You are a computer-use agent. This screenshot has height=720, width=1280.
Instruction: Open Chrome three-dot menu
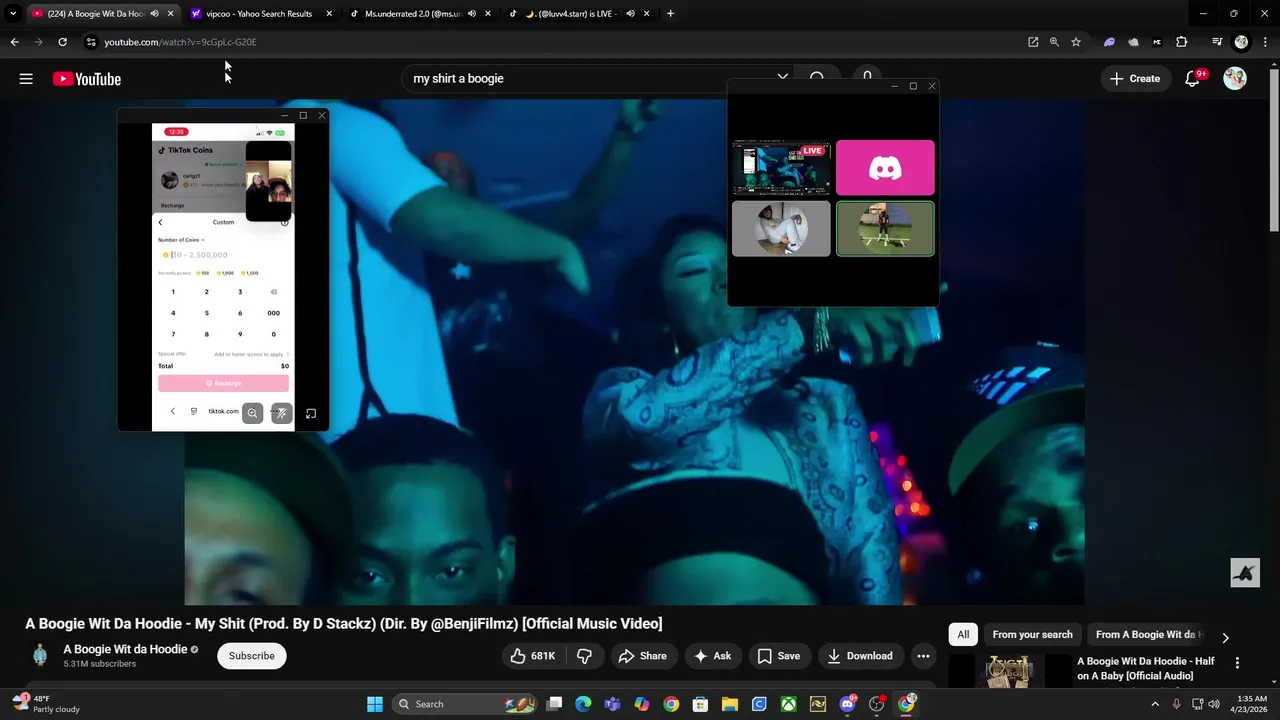(1266, 42)
